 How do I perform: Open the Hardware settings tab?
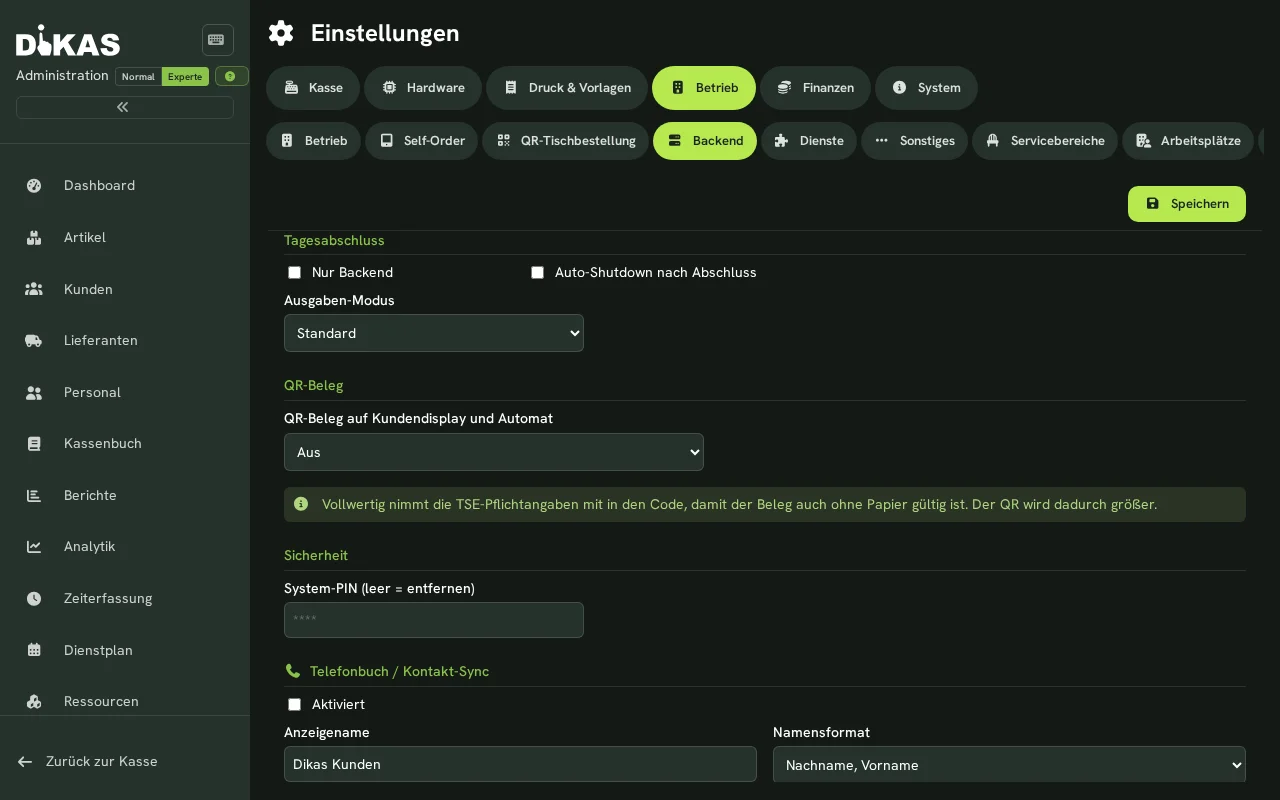click(x=423, y=88)
